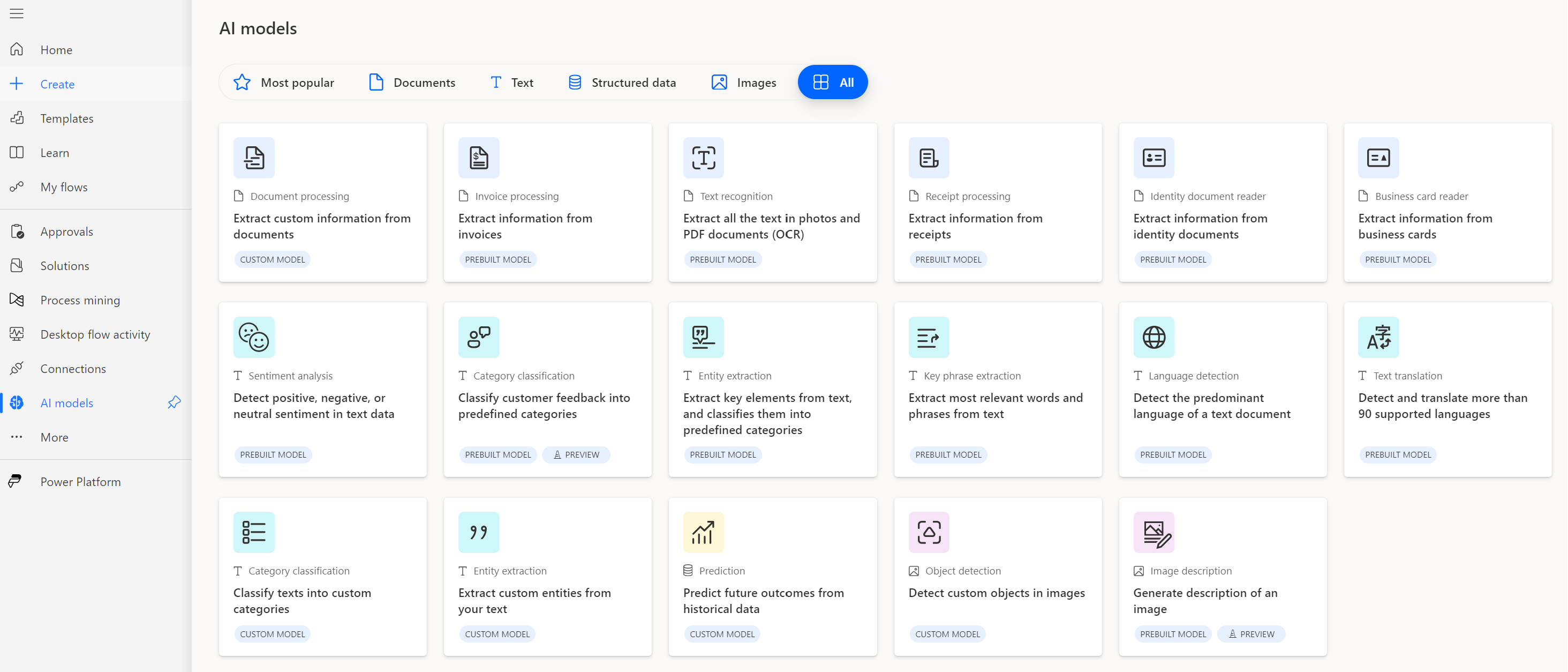Click the Invoice processing icon
Viewport: 1568px width, 672px height.
point(478,157)
